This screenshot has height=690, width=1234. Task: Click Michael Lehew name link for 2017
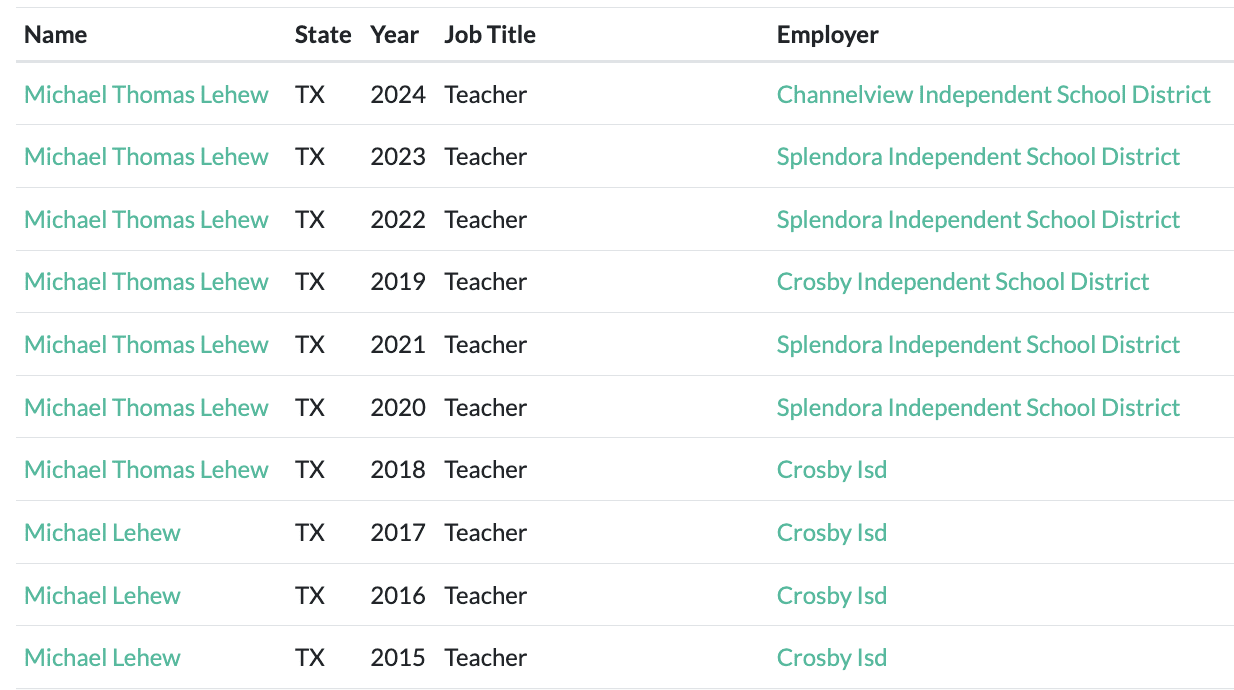(x=102, y=533)
